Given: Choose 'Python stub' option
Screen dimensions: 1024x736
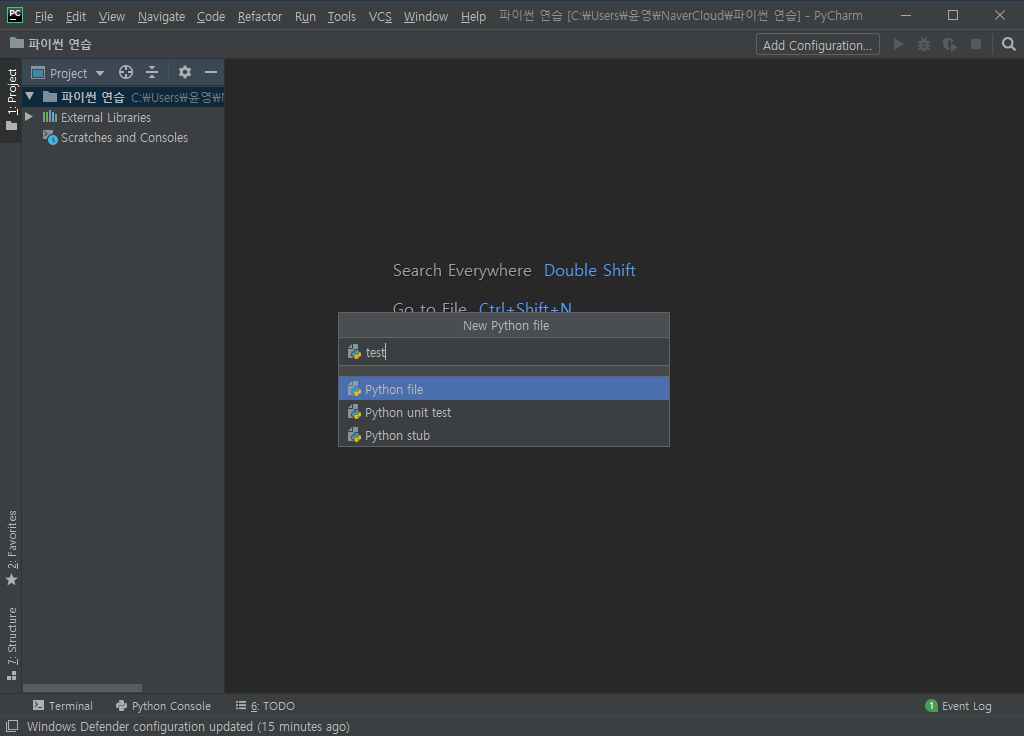Looking at the screenshot, I should (504, 435).
